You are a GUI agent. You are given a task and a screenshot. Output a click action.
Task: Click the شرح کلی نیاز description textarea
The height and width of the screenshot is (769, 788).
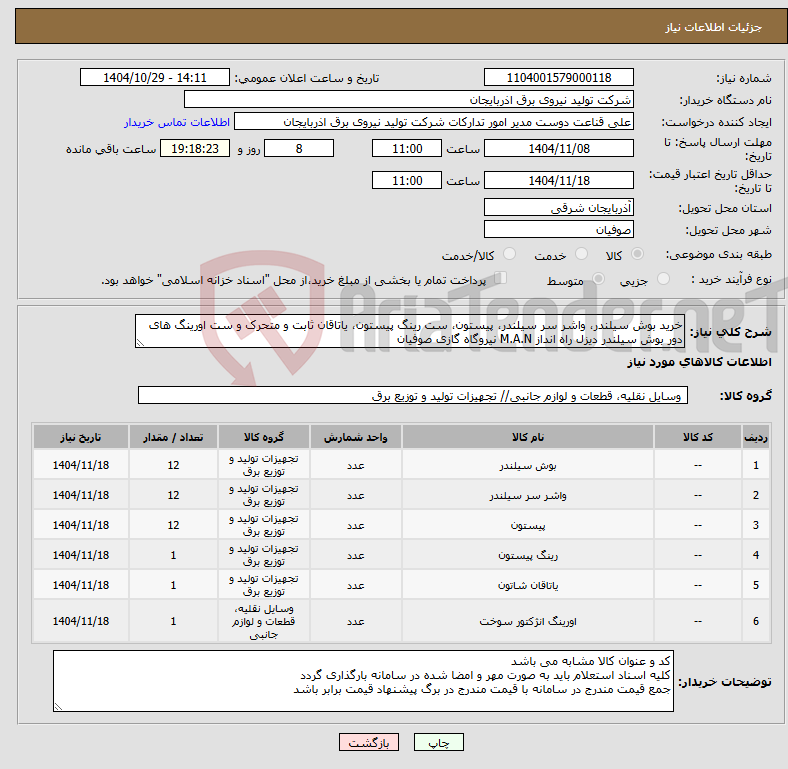click(410, 331)
